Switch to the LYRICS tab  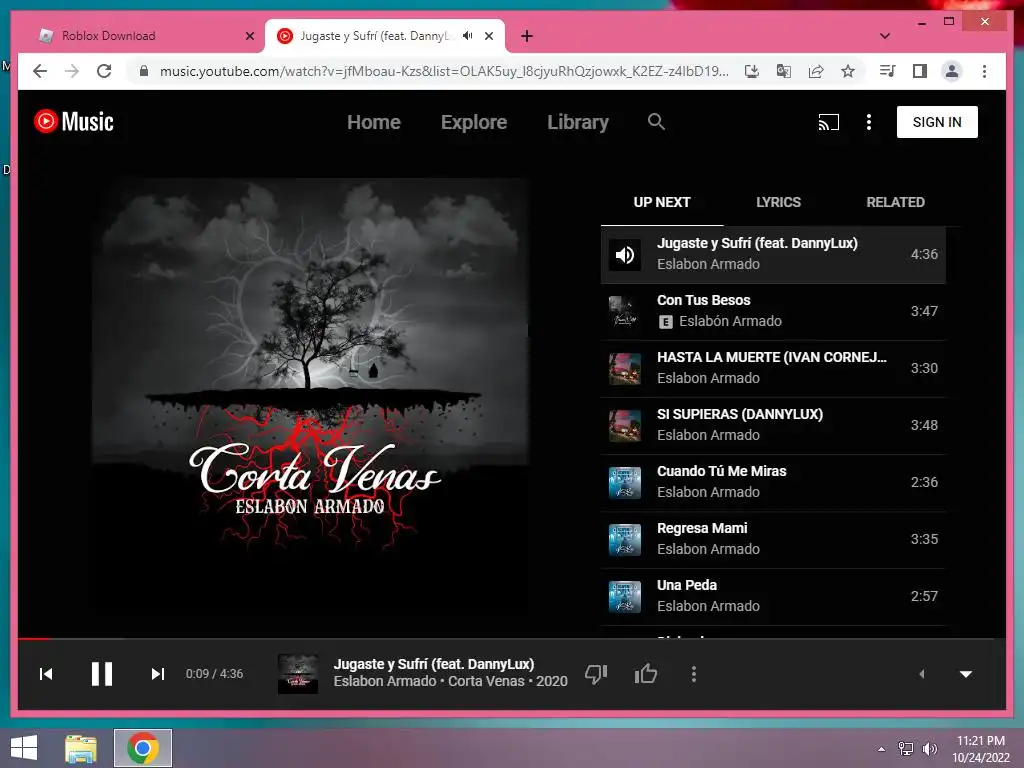tap(778, 202)
